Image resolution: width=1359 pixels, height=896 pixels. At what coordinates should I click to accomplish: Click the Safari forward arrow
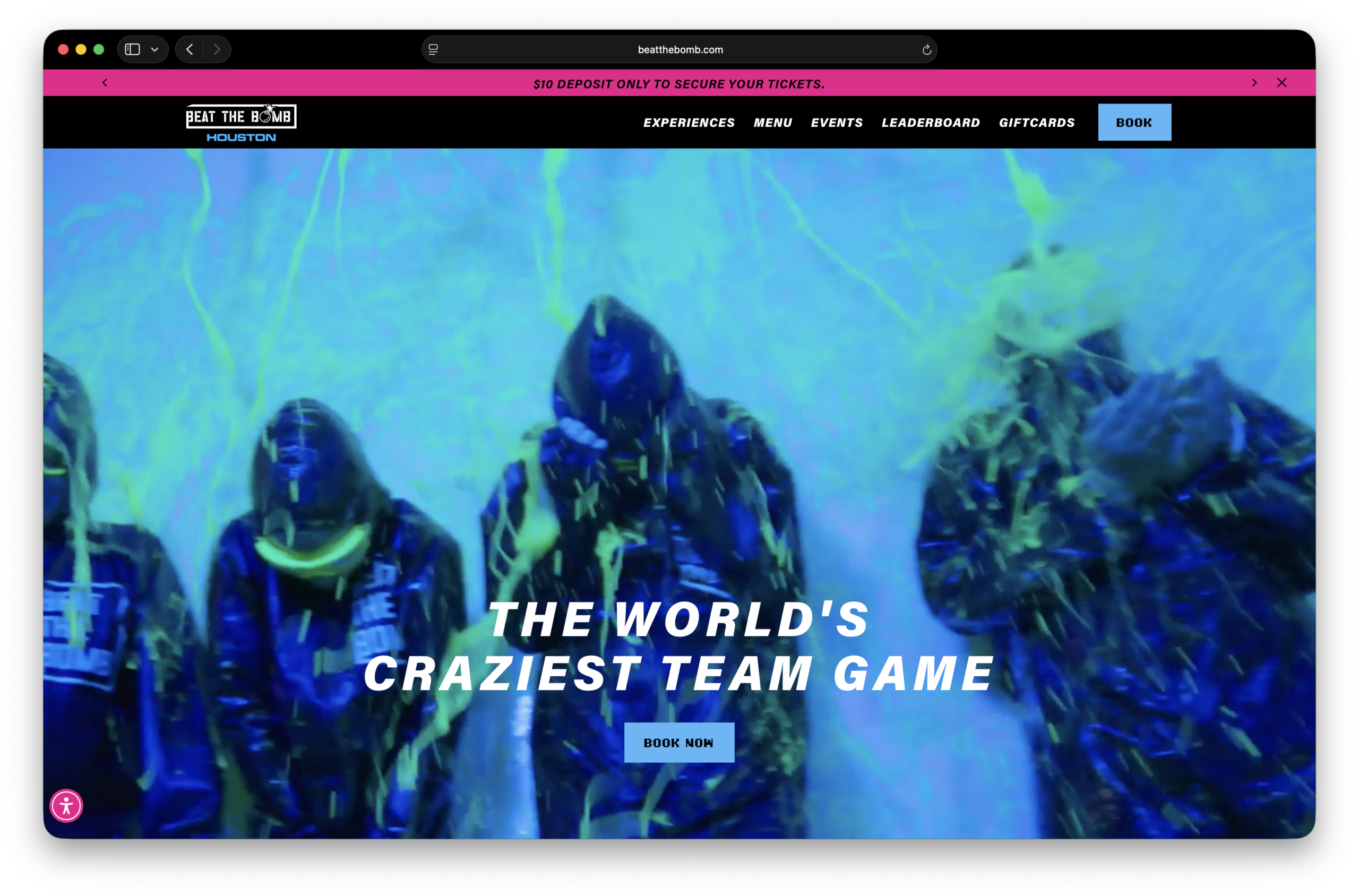pos(217,50)
